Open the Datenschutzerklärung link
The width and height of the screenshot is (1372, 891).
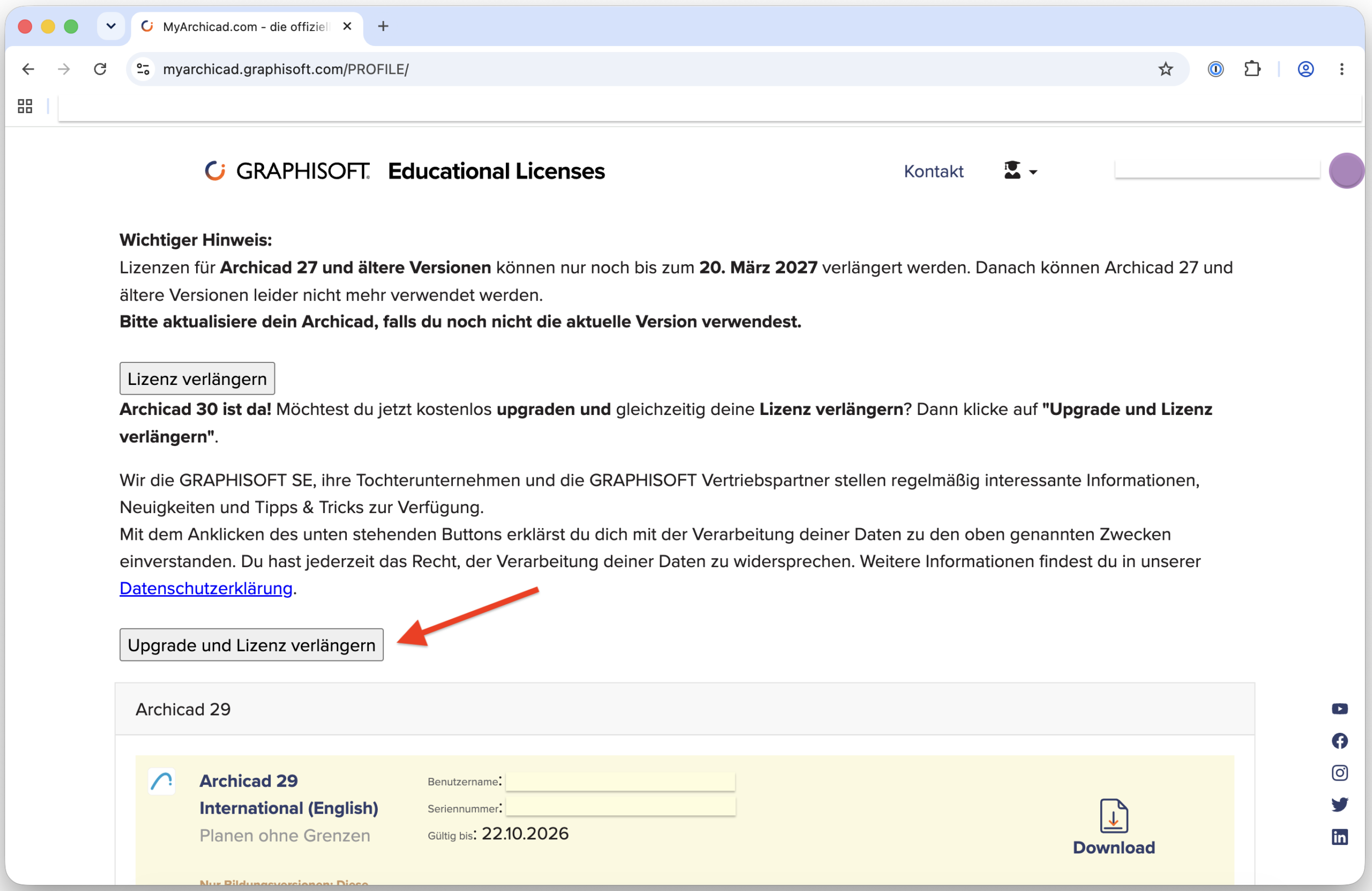click(206, 588)
